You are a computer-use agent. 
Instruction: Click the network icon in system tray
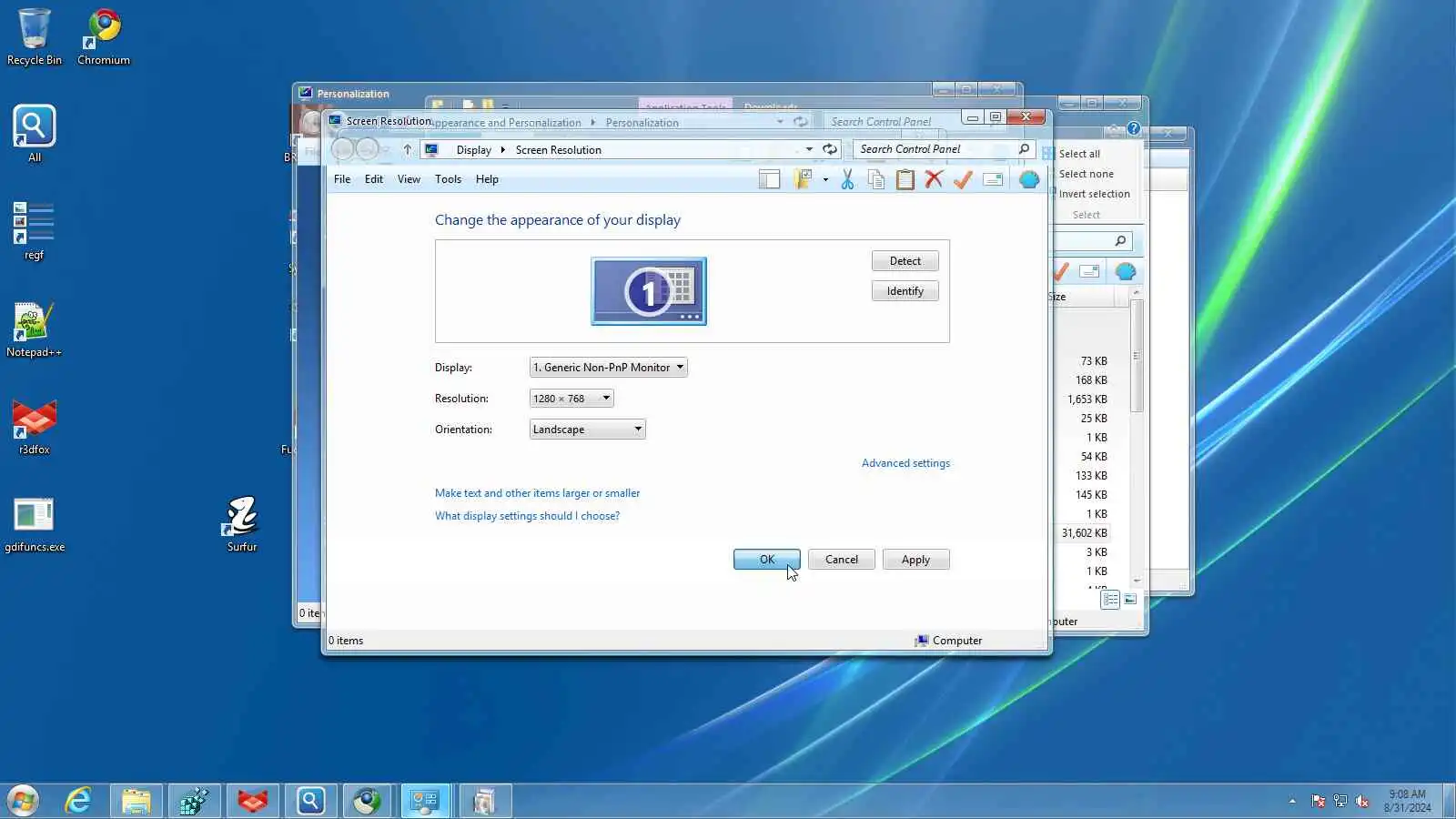(x=1340, y=801)
